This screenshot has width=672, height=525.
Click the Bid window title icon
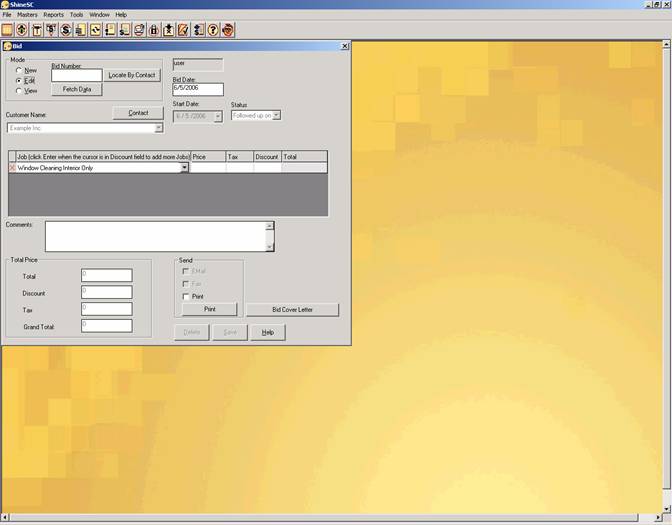[7, 46]
